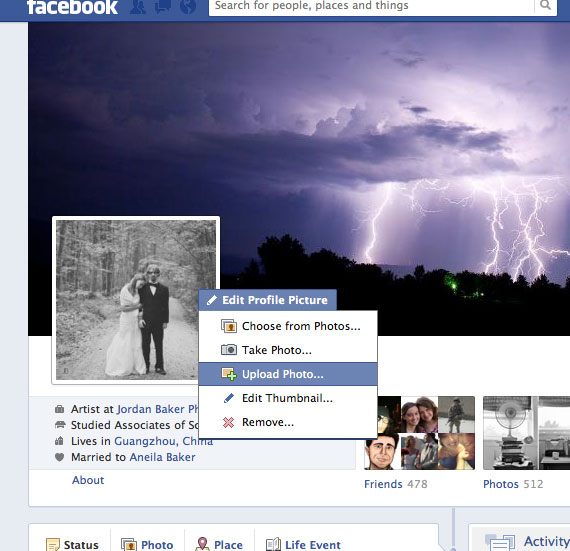Click the graduation icon beside Studied
This screenshot has height=551, width=570.
coord(60,425)
